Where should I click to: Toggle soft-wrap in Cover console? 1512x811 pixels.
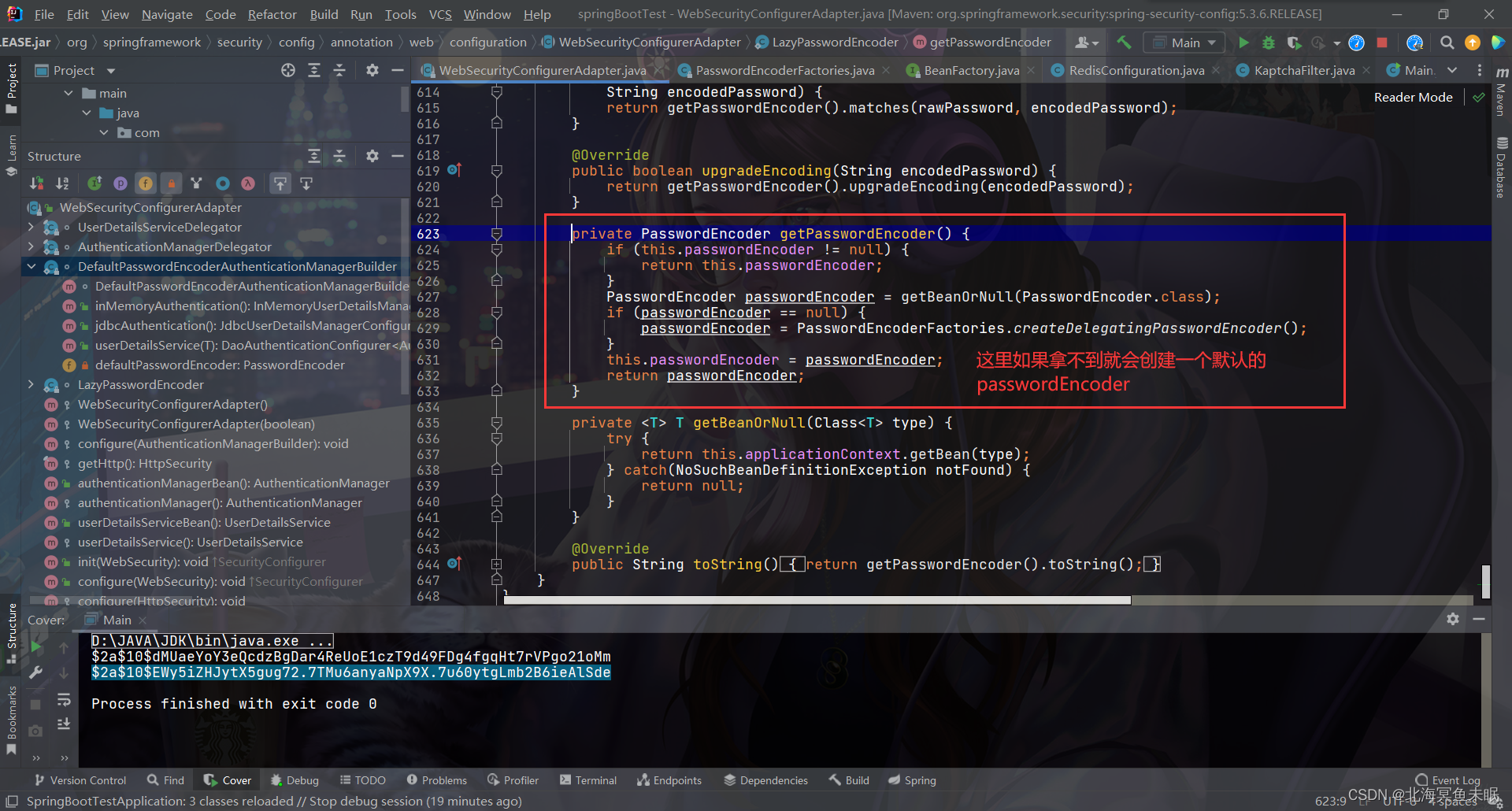tap(64, 700)
